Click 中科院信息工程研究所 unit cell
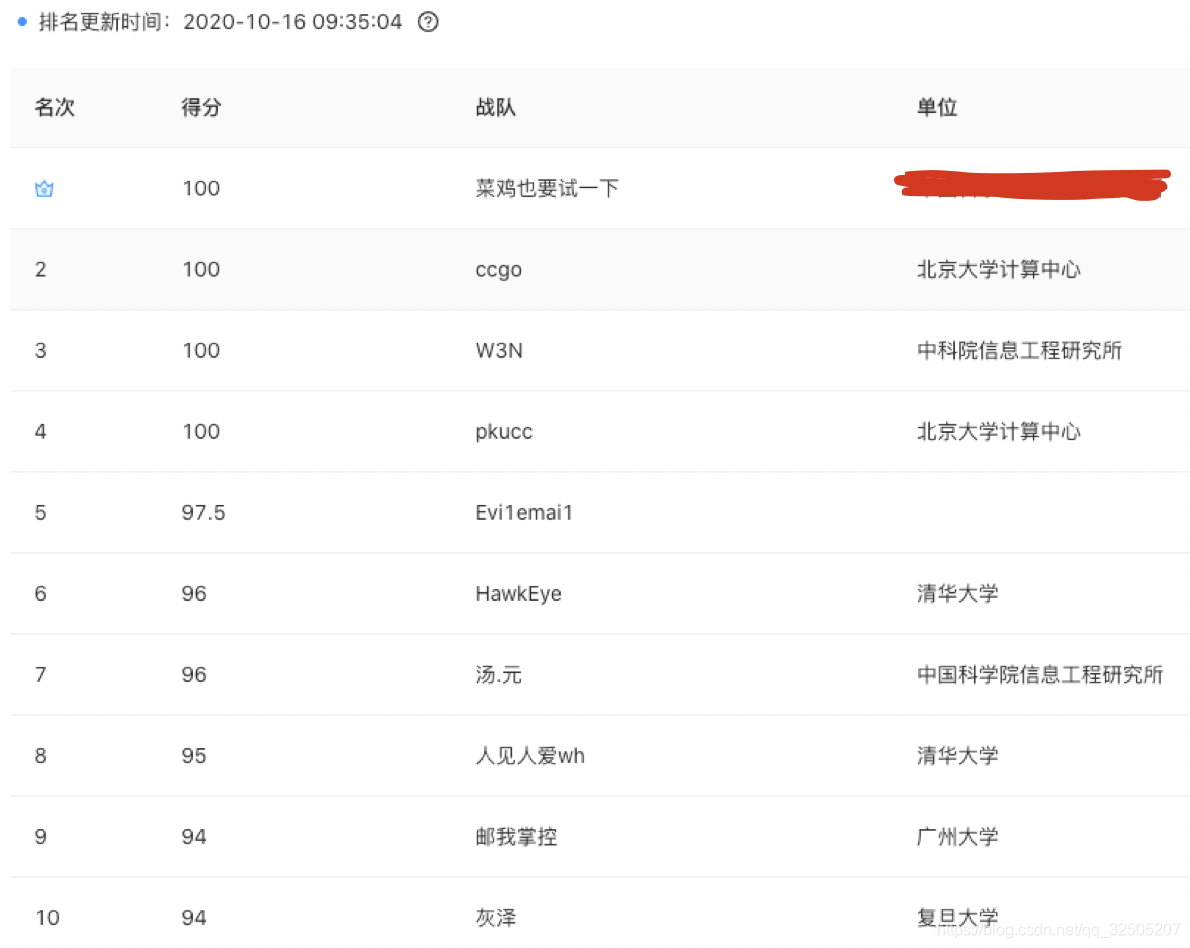Screen dimensions: 1190x948 (x=1019, y=351)
